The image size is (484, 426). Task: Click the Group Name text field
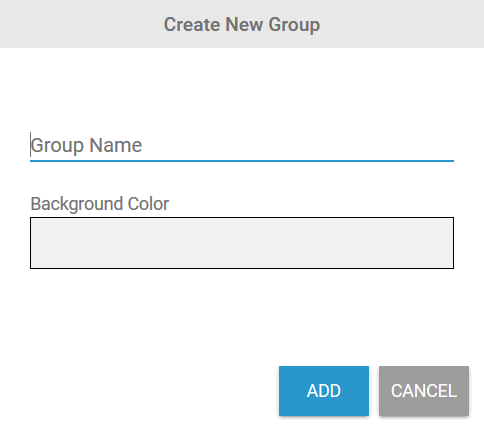click(242, 146)
